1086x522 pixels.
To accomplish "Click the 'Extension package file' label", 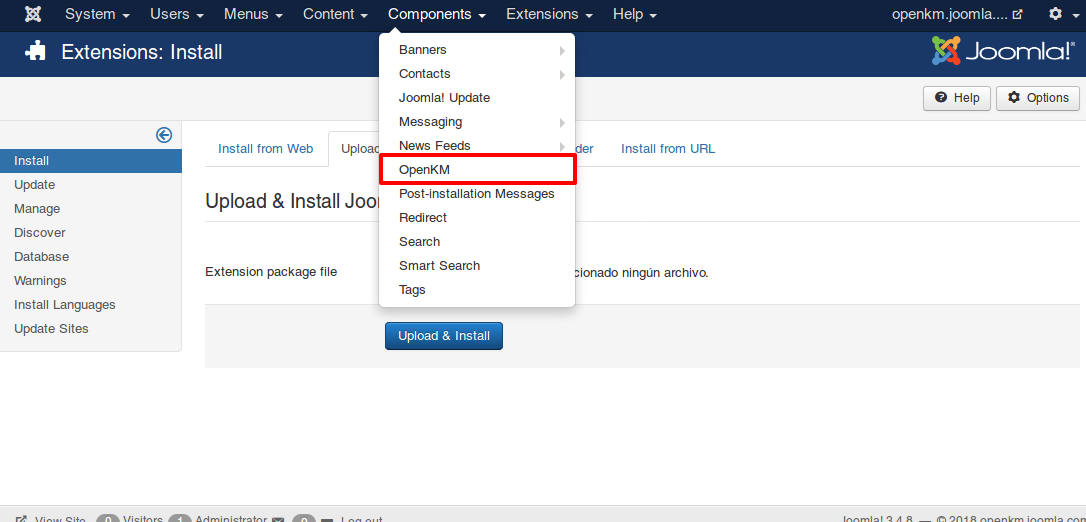I will pos(272,272).
